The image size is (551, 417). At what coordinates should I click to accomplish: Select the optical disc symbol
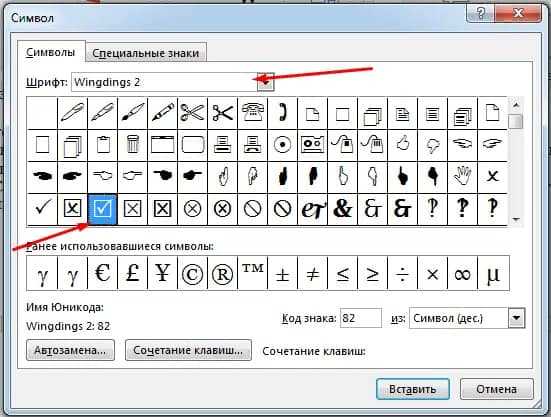click(x=283, y=145)
